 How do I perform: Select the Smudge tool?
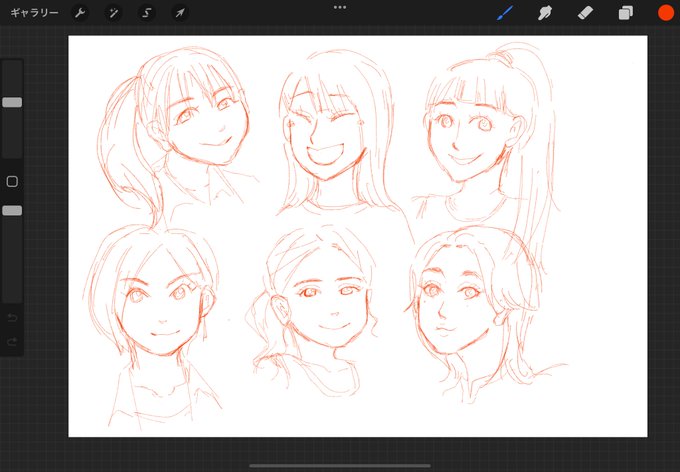click(x=545, y=13)
